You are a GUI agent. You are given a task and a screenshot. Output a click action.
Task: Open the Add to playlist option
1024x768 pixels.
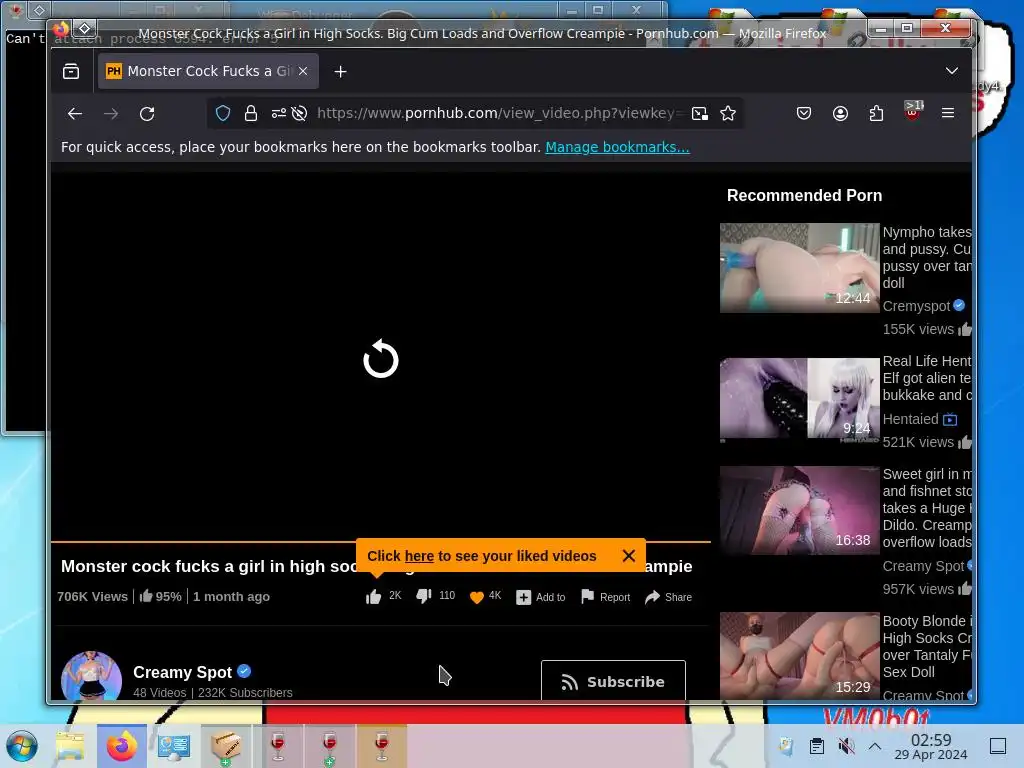coord(541,597)
